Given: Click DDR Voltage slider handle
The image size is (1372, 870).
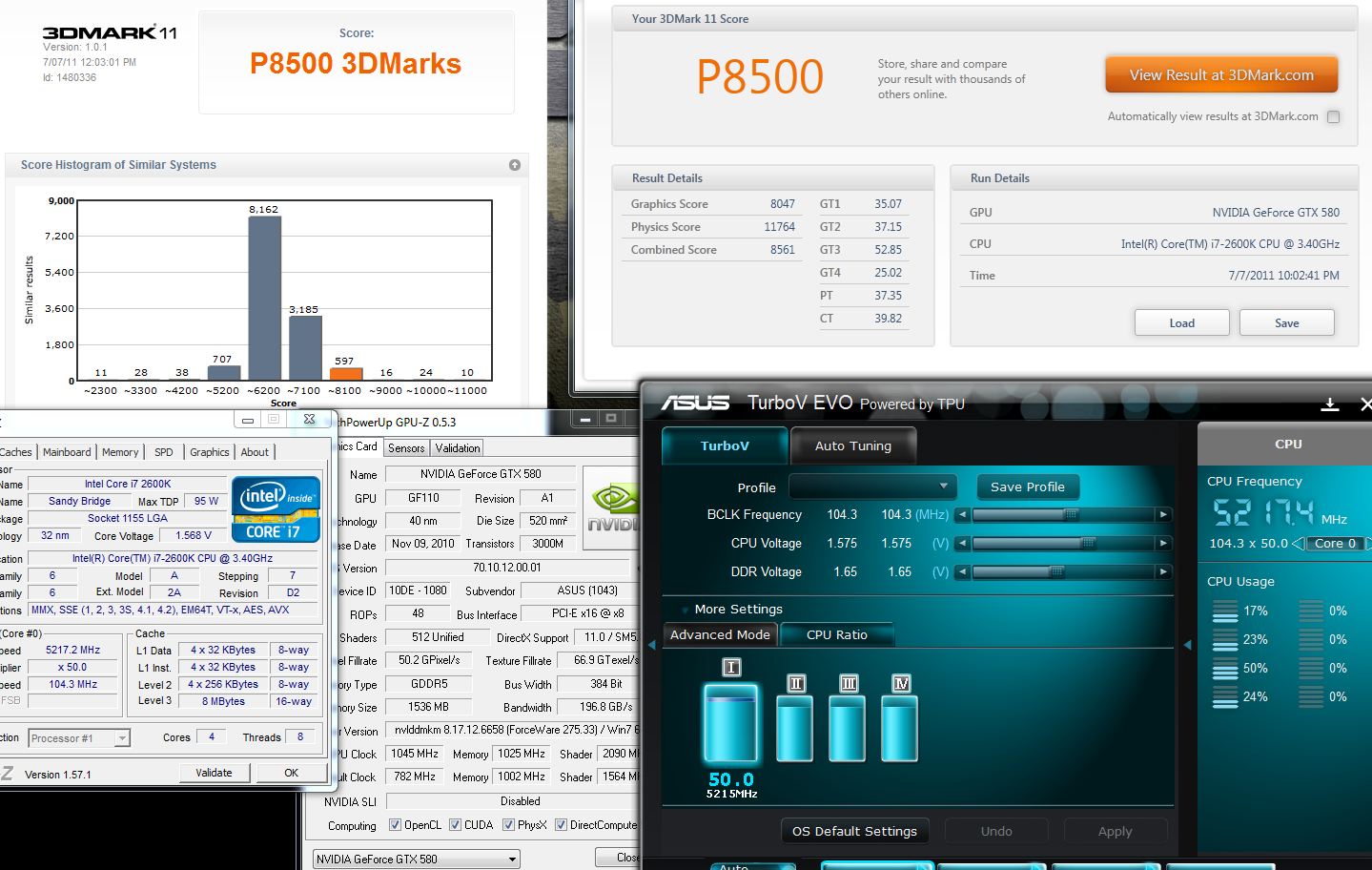Looking at the screenshot, I should 1056,572.
